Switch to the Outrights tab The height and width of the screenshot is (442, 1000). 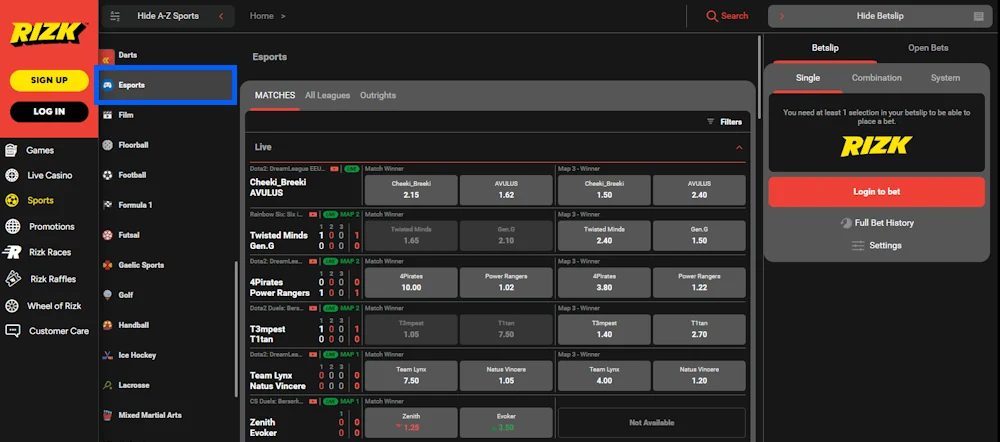tap(378, 96)
